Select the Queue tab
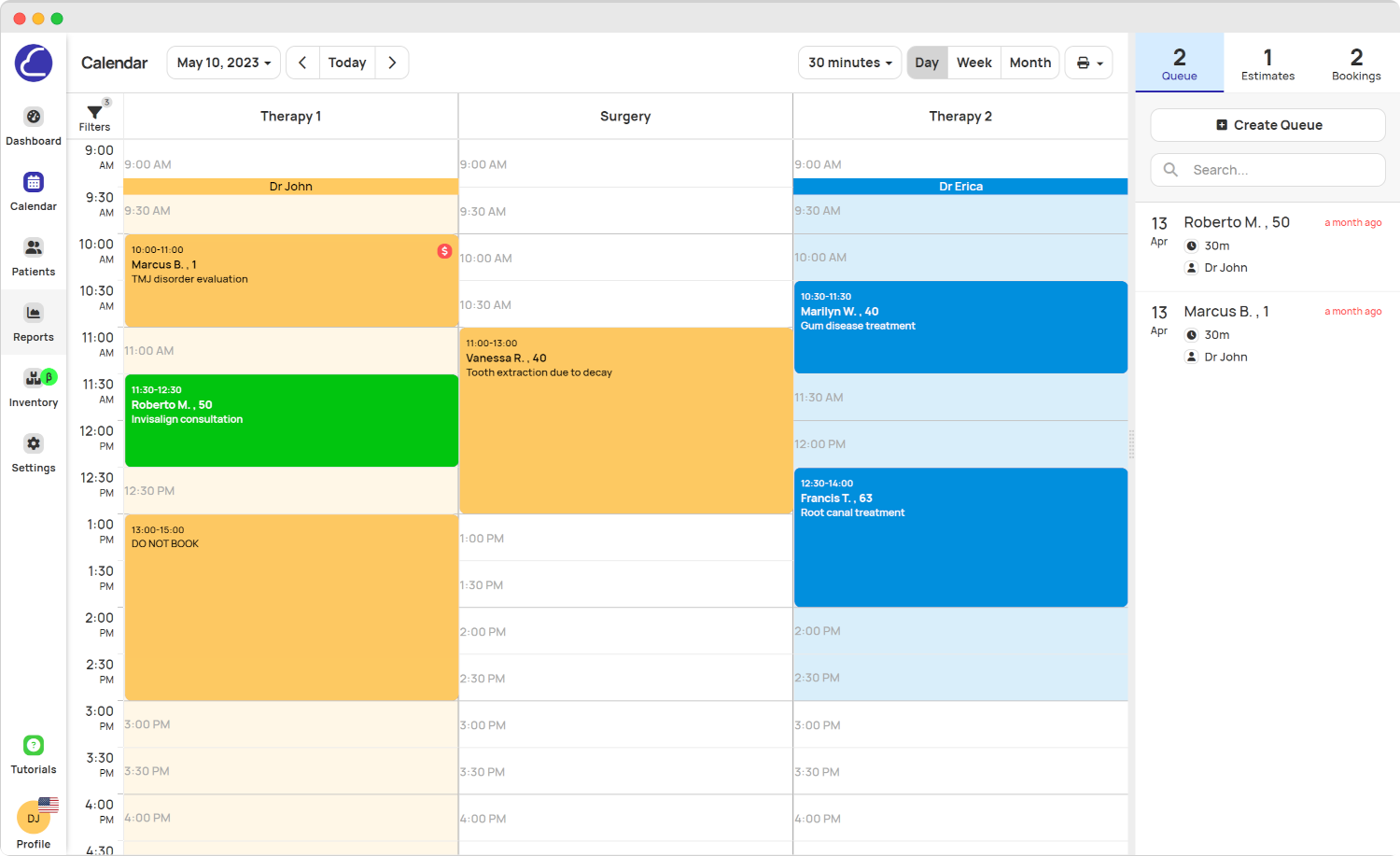1400x856 pixels. click(1180, 63)
